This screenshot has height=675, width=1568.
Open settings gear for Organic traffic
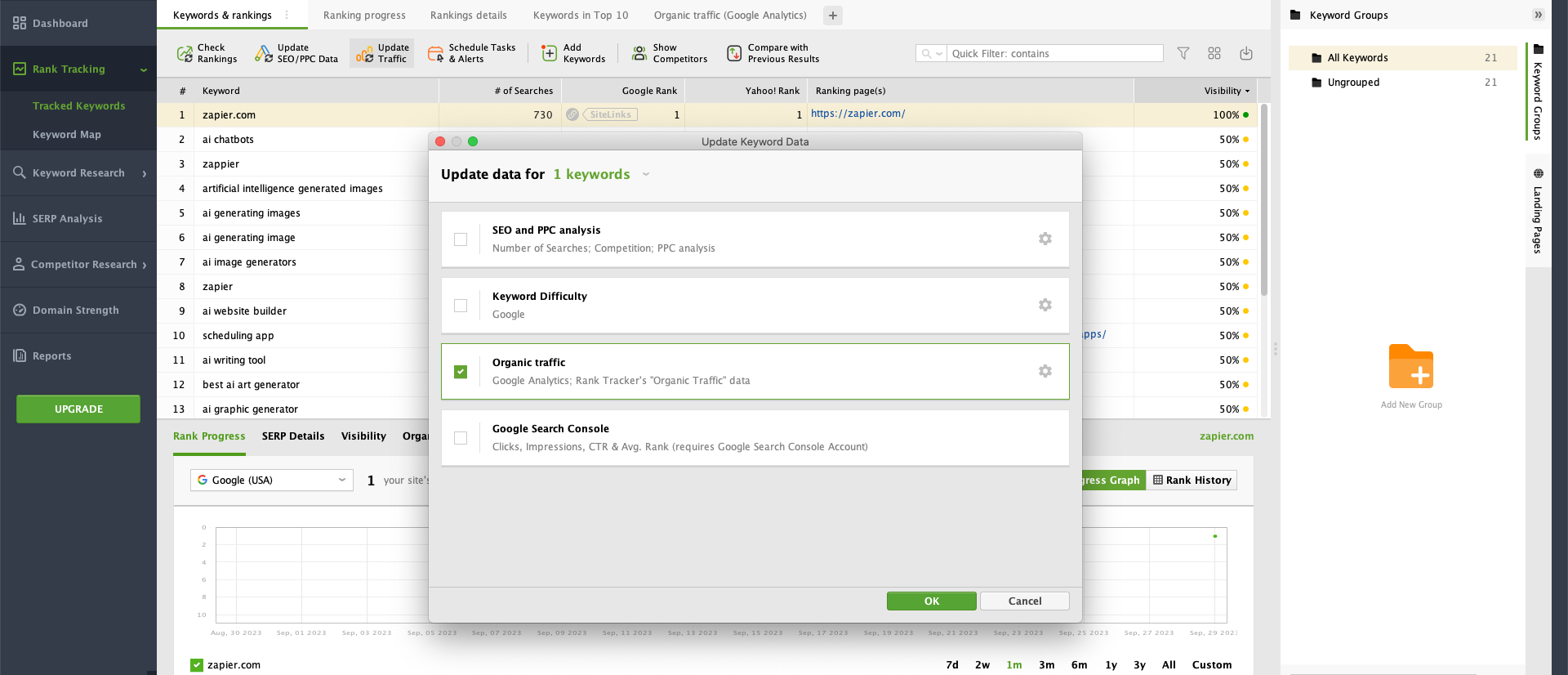[x=1045, y=371]
